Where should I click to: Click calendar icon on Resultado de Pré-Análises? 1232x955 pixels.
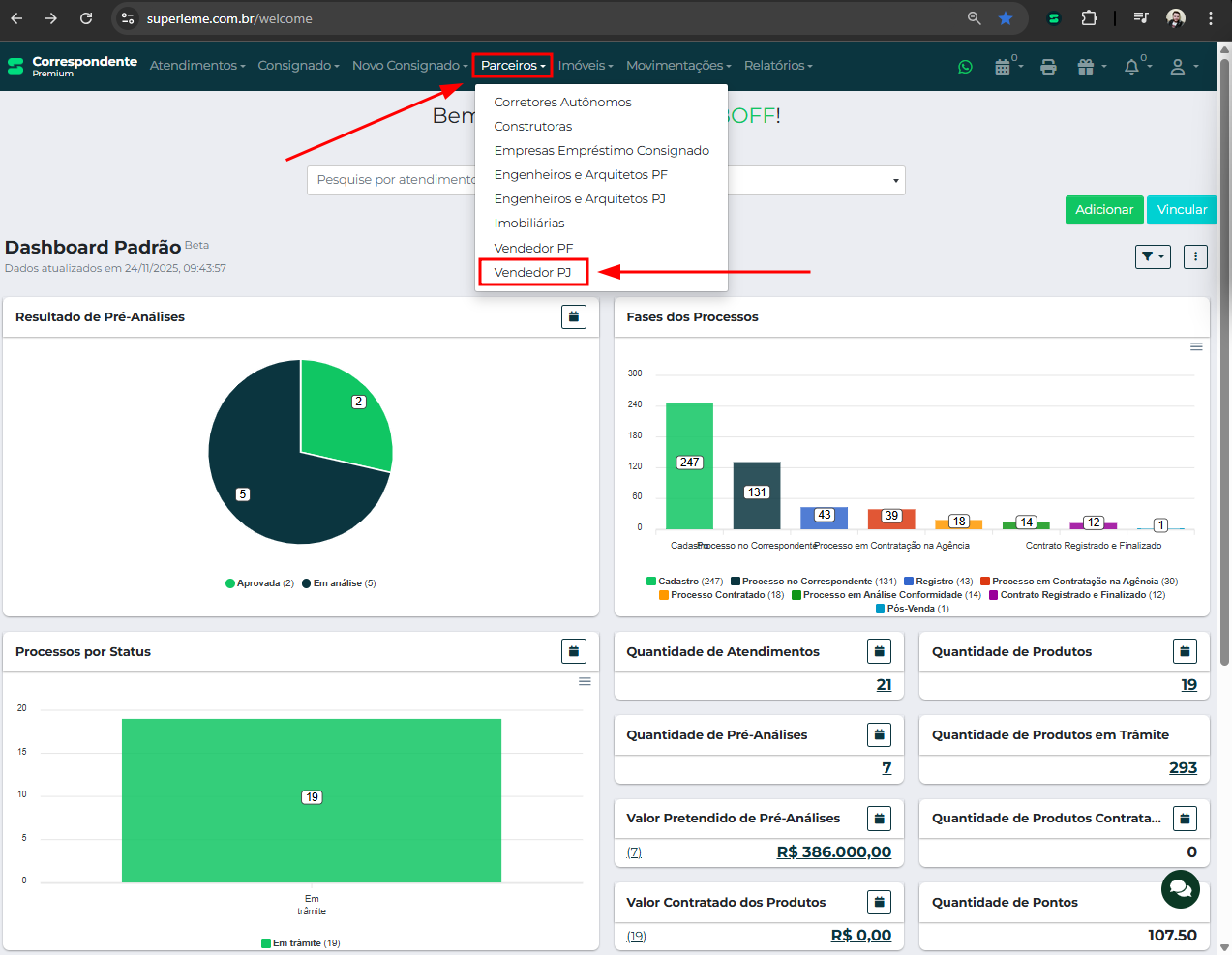click(x=574, y=316)
